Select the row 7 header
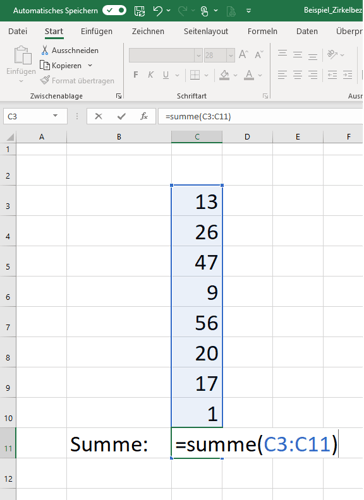 [8, 322]
